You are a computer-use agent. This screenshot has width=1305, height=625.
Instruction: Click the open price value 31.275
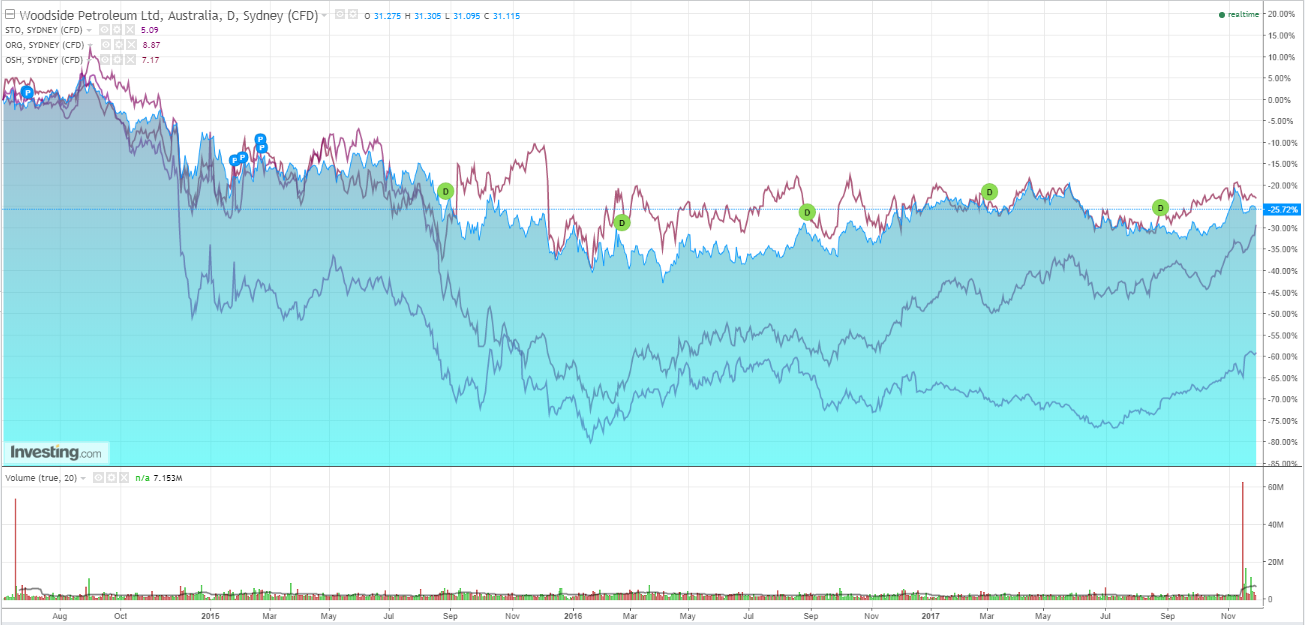[x=387, y=16]
